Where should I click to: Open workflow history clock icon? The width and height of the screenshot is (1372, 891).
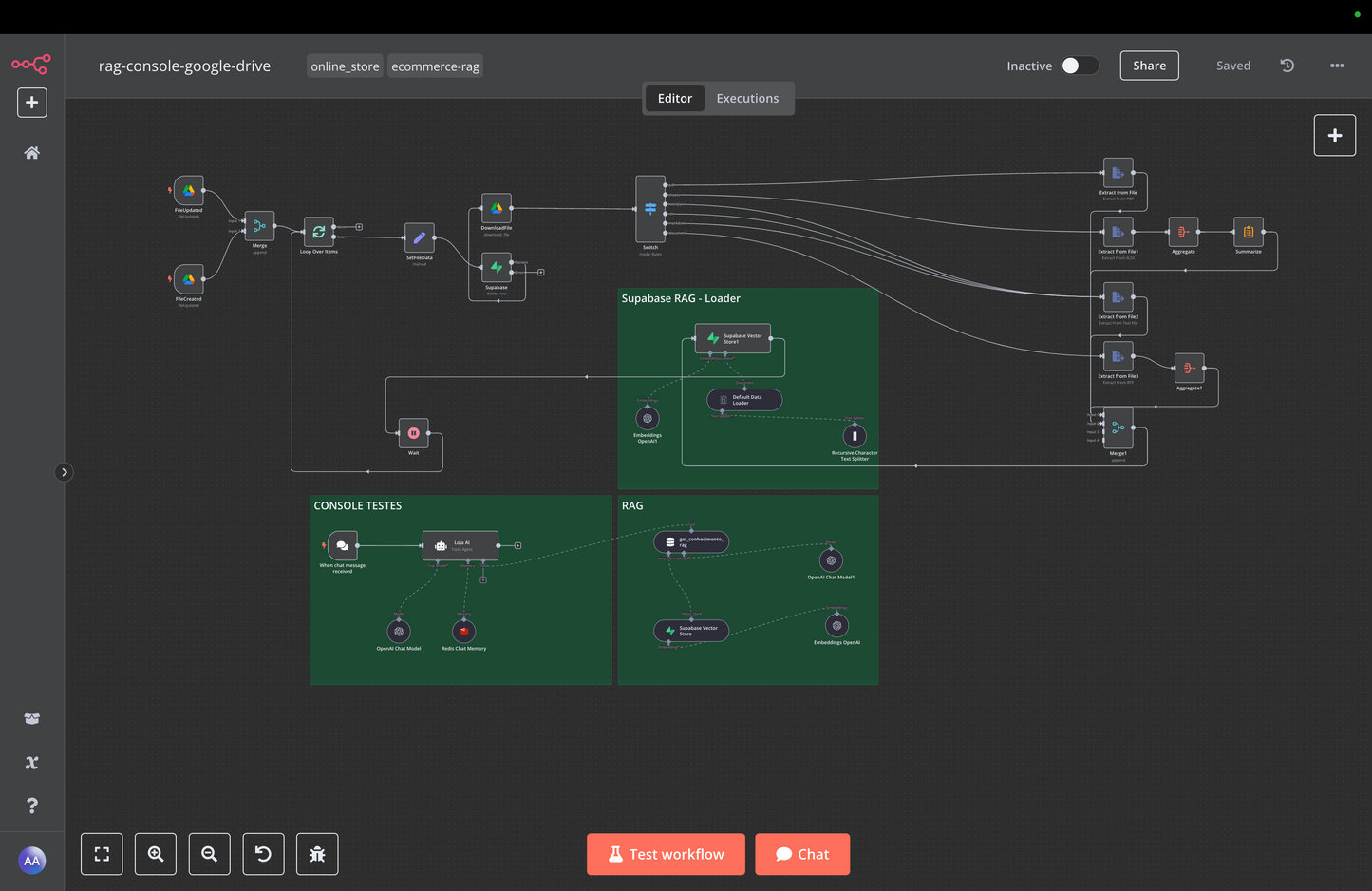(1287, 66)
